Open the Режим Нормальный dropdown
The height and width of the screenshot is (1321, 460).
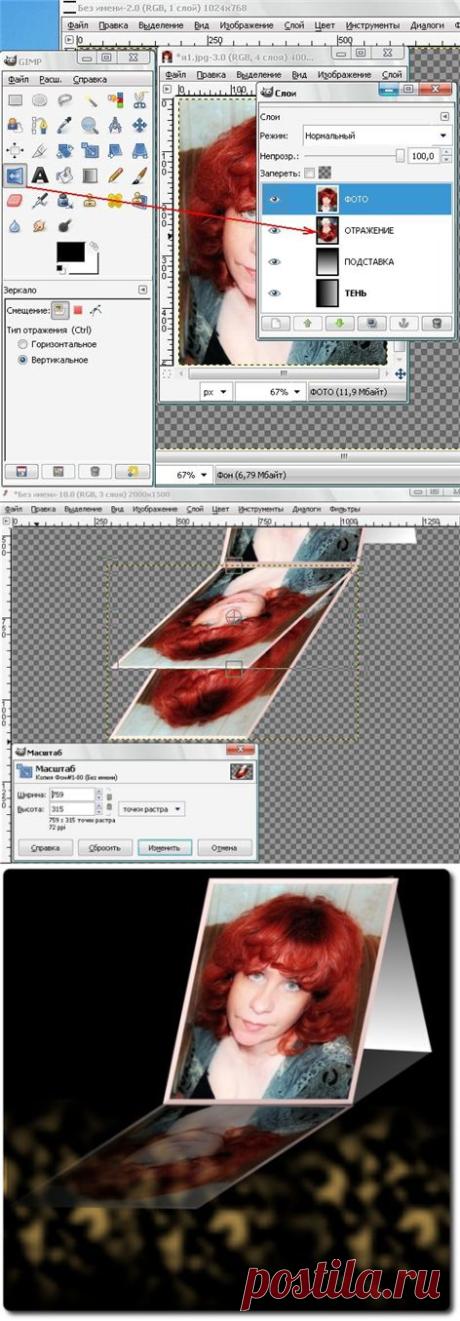coord(376,135)
